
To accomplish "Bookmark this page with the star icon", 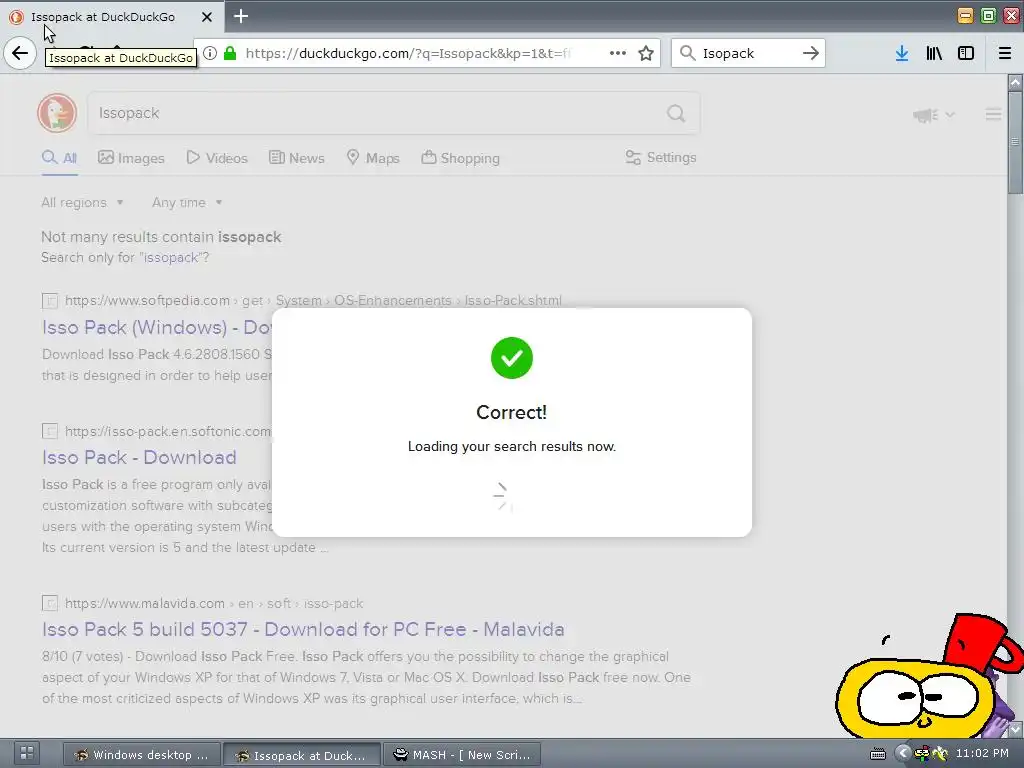I will [x=646, y=53].
